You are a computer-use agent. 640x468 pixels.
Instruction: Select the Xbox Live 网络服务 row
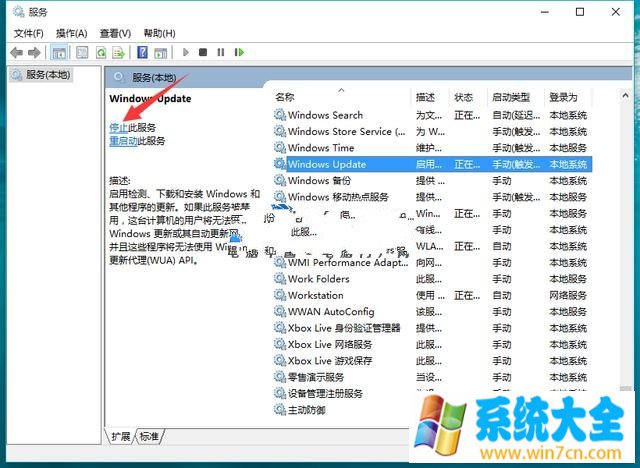432,344
